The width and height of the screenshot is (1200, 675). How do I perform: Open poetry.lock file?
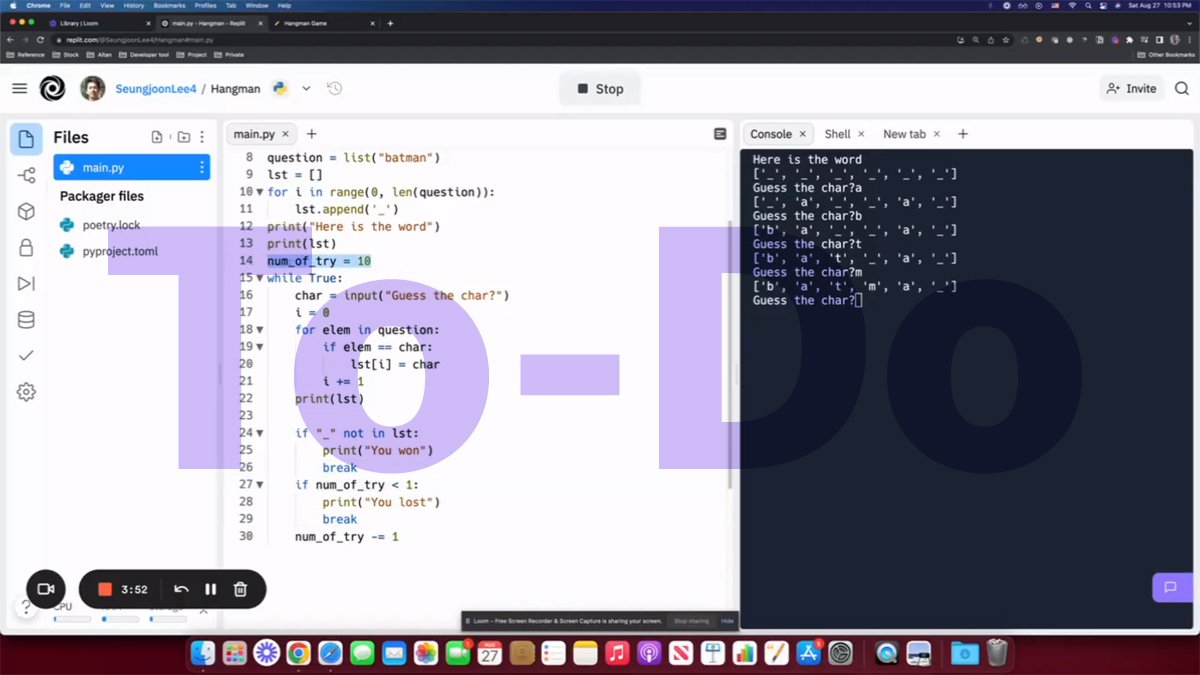click(111, 225)
